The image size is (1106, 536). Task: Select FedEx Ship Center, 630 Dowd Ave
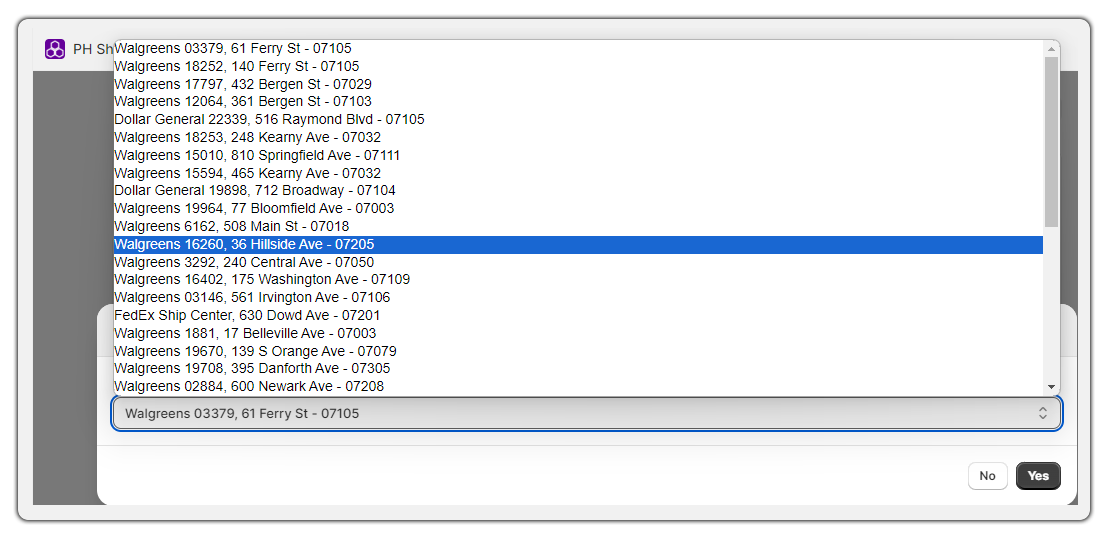coord(578,315)
